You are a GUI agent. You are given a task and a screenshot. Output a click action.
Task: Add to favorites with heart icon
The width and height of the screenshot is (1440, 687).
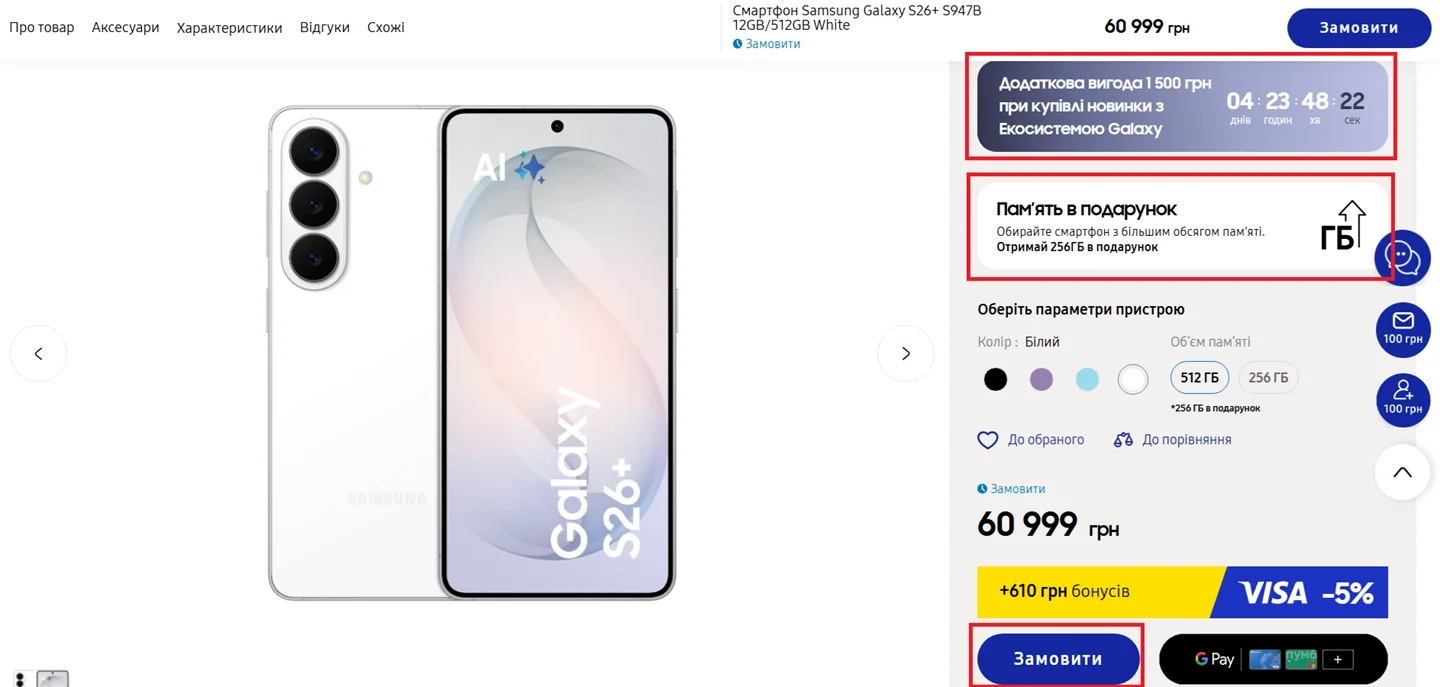(988, 440)
